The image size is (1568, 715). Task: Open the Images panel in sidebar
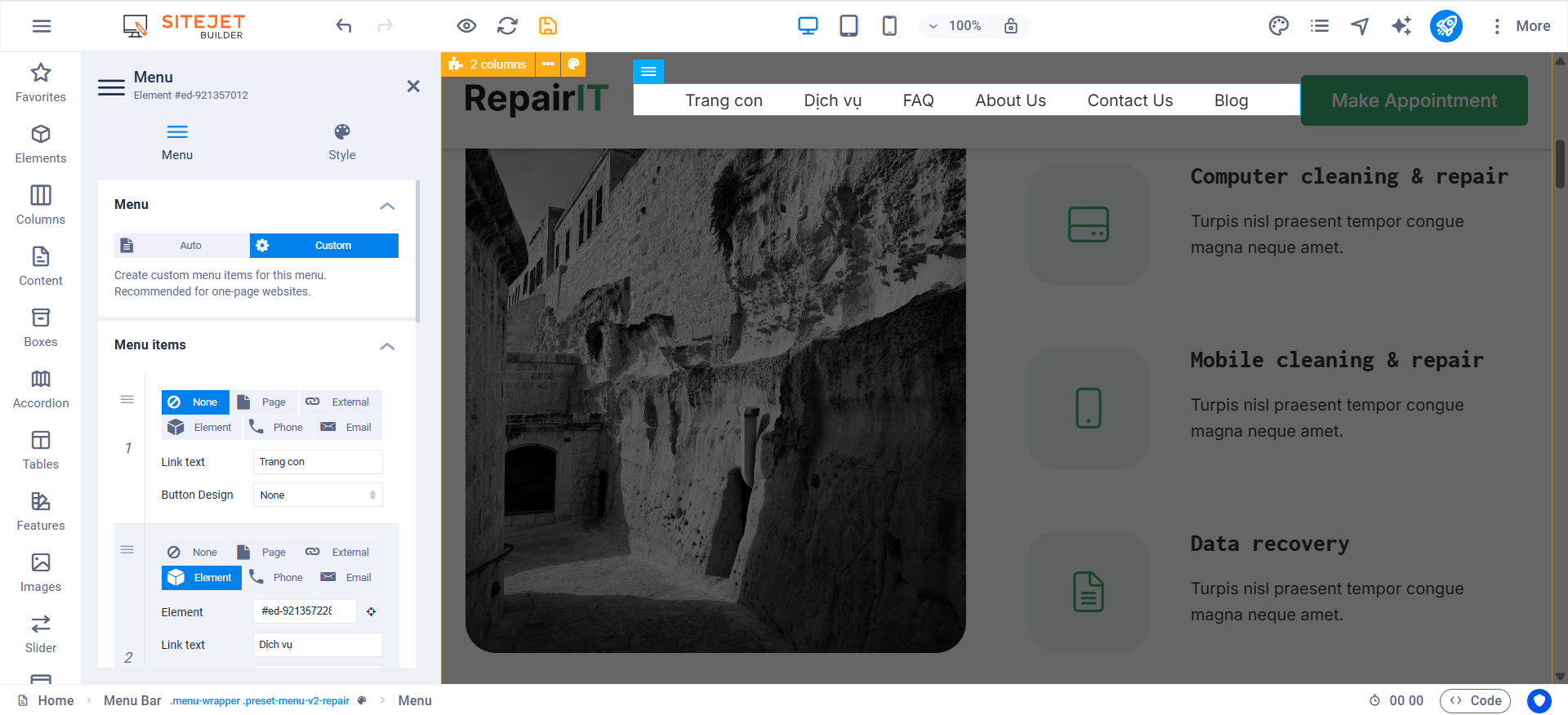pyautogui.click(x=41, y=572)
